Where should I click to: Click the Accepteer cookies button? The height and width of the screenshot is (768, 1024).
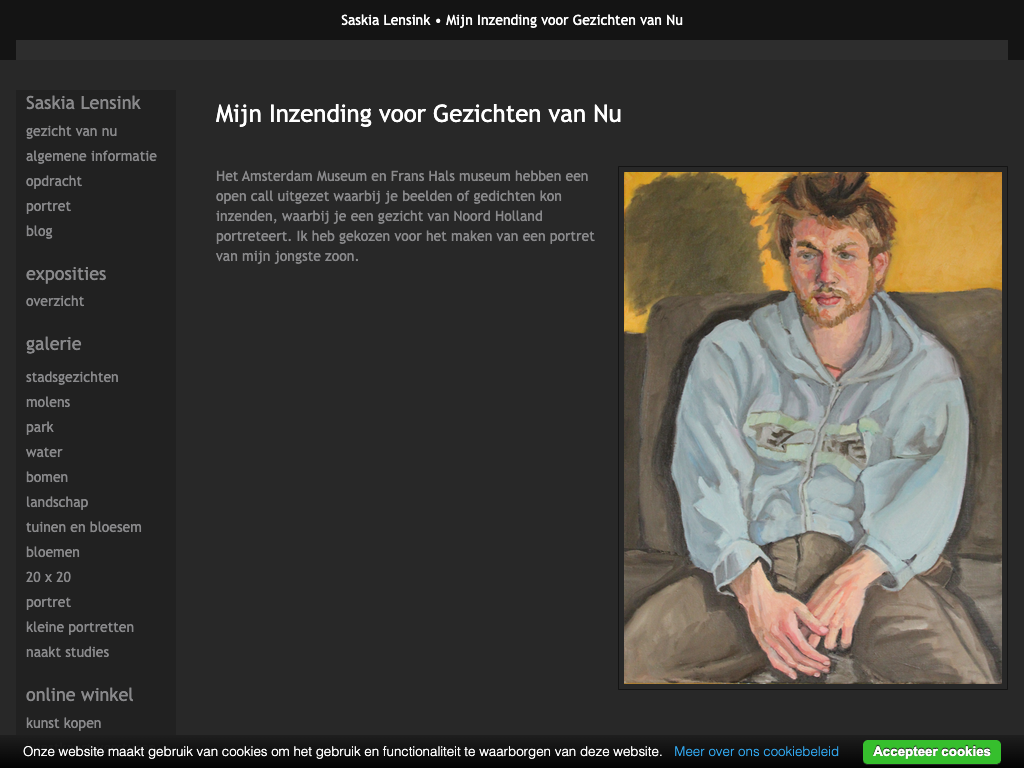pos(931,752)
